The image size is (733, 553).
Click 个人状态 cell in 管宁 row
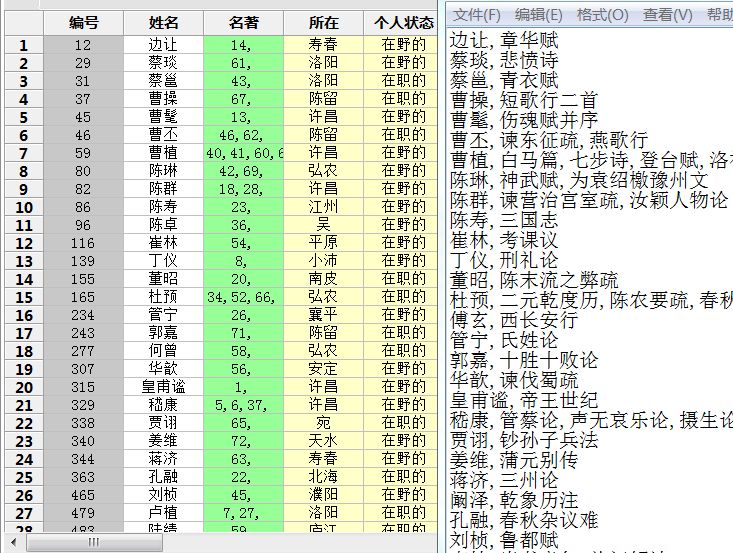401,315
